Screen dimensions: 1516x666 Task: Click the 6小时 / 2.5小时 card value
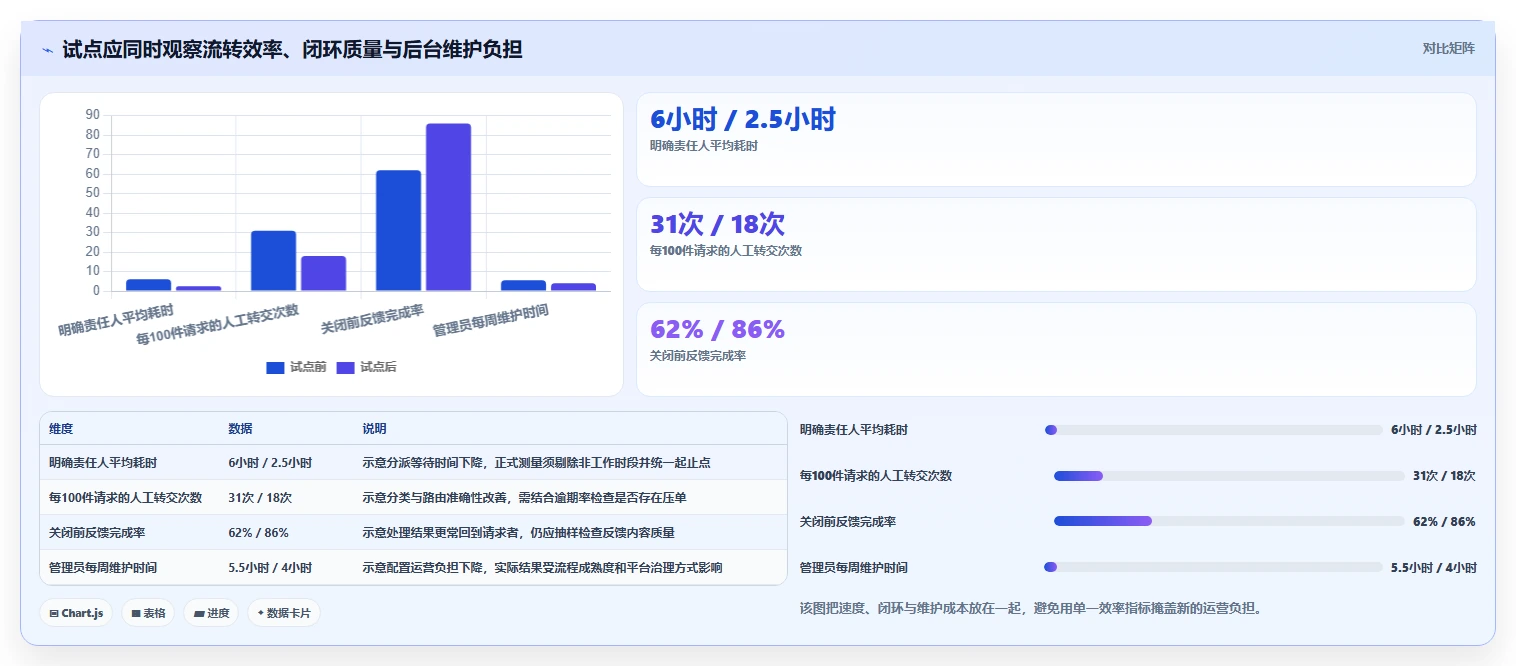pyautogui.click(x=743, y=120)
